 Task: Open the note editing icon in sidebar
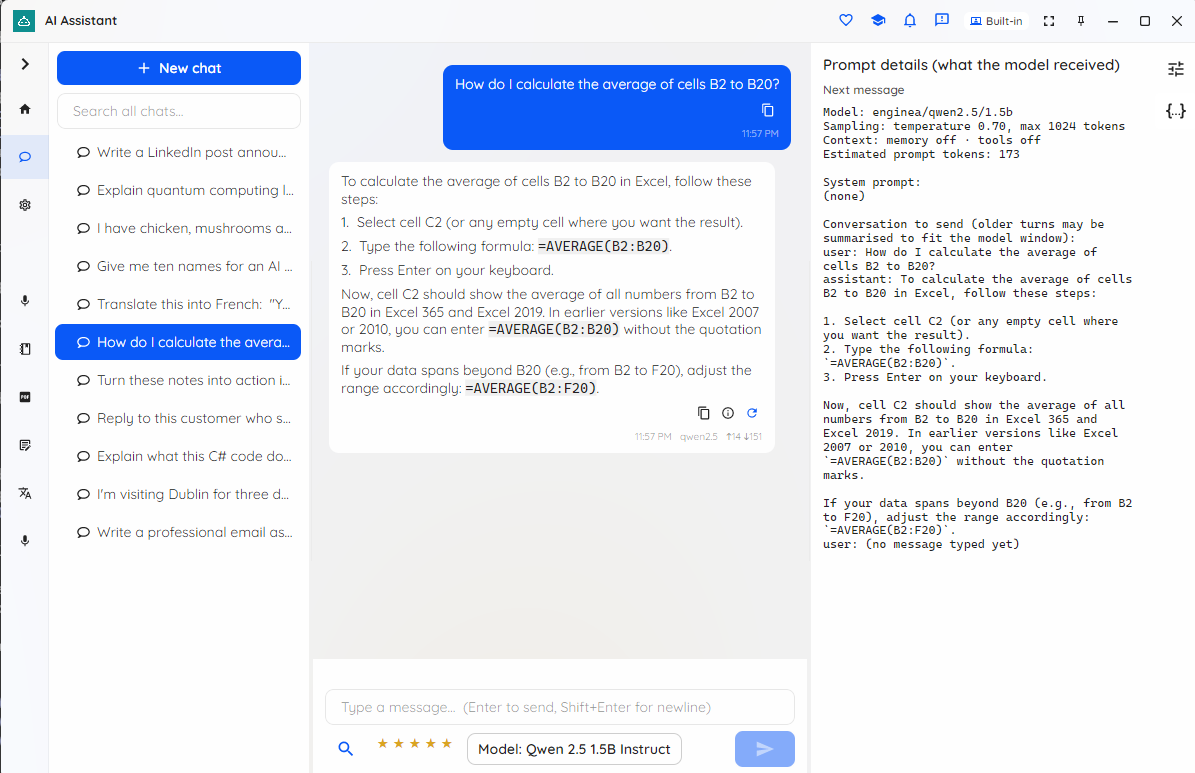click(25, 445)
